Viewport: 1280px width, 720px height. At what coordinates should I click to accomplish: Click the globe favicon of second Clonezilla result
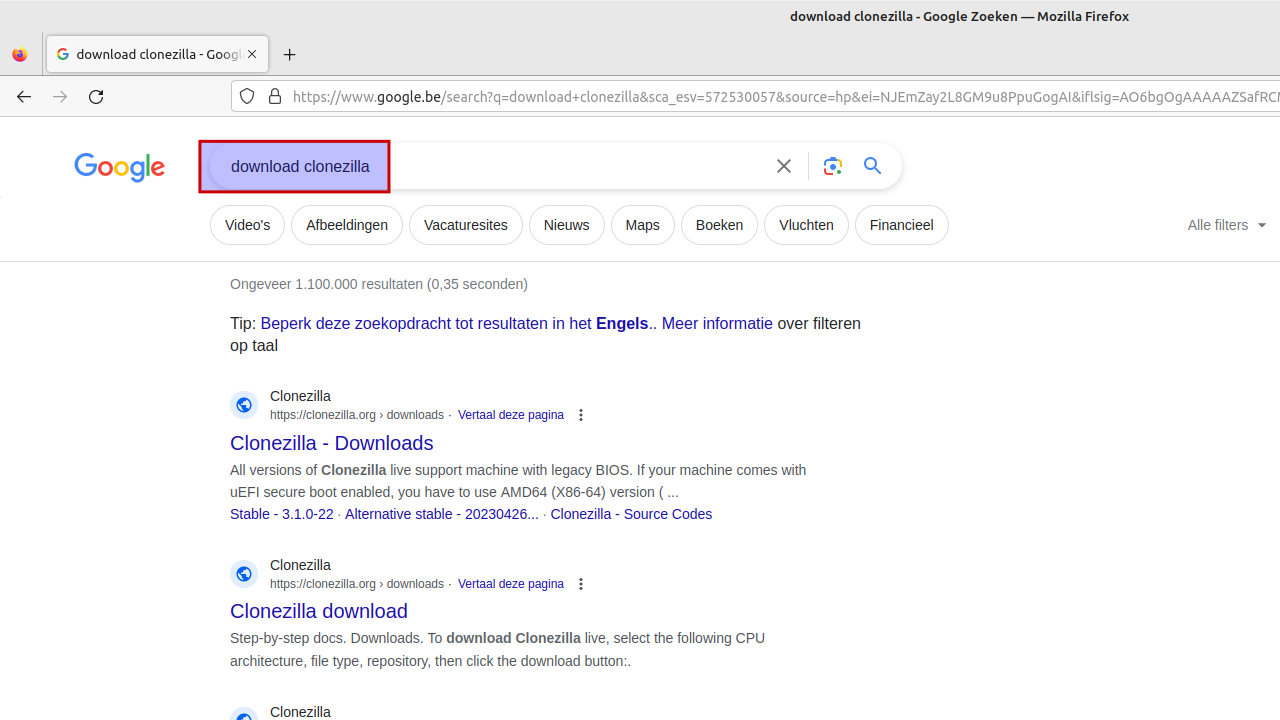pyautogui.click(x=244, y=574)
